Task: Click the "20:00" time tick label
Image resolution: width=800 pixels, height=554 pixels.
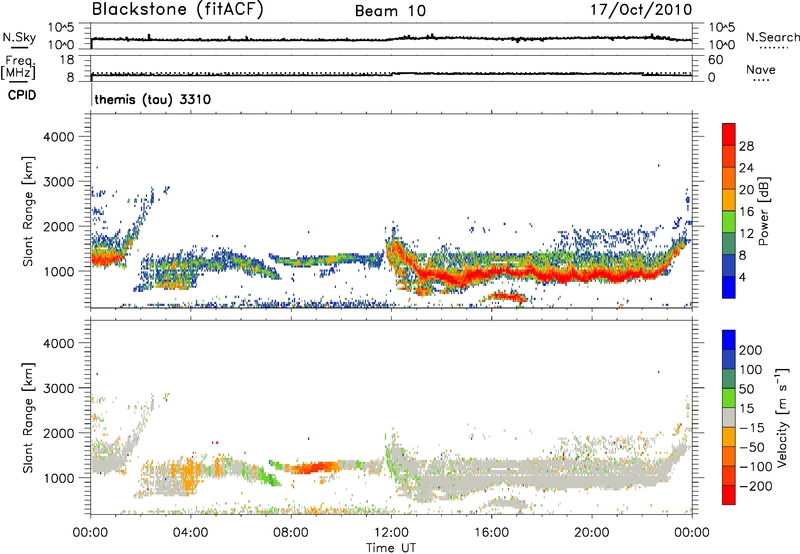Action: click(591, 533)
